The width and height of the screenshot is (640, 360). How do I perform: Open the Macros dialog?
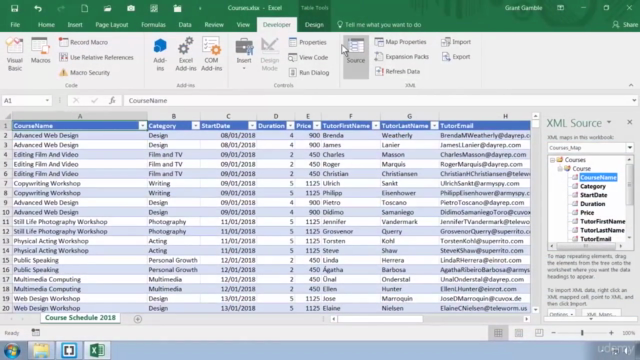pos(40,51)
